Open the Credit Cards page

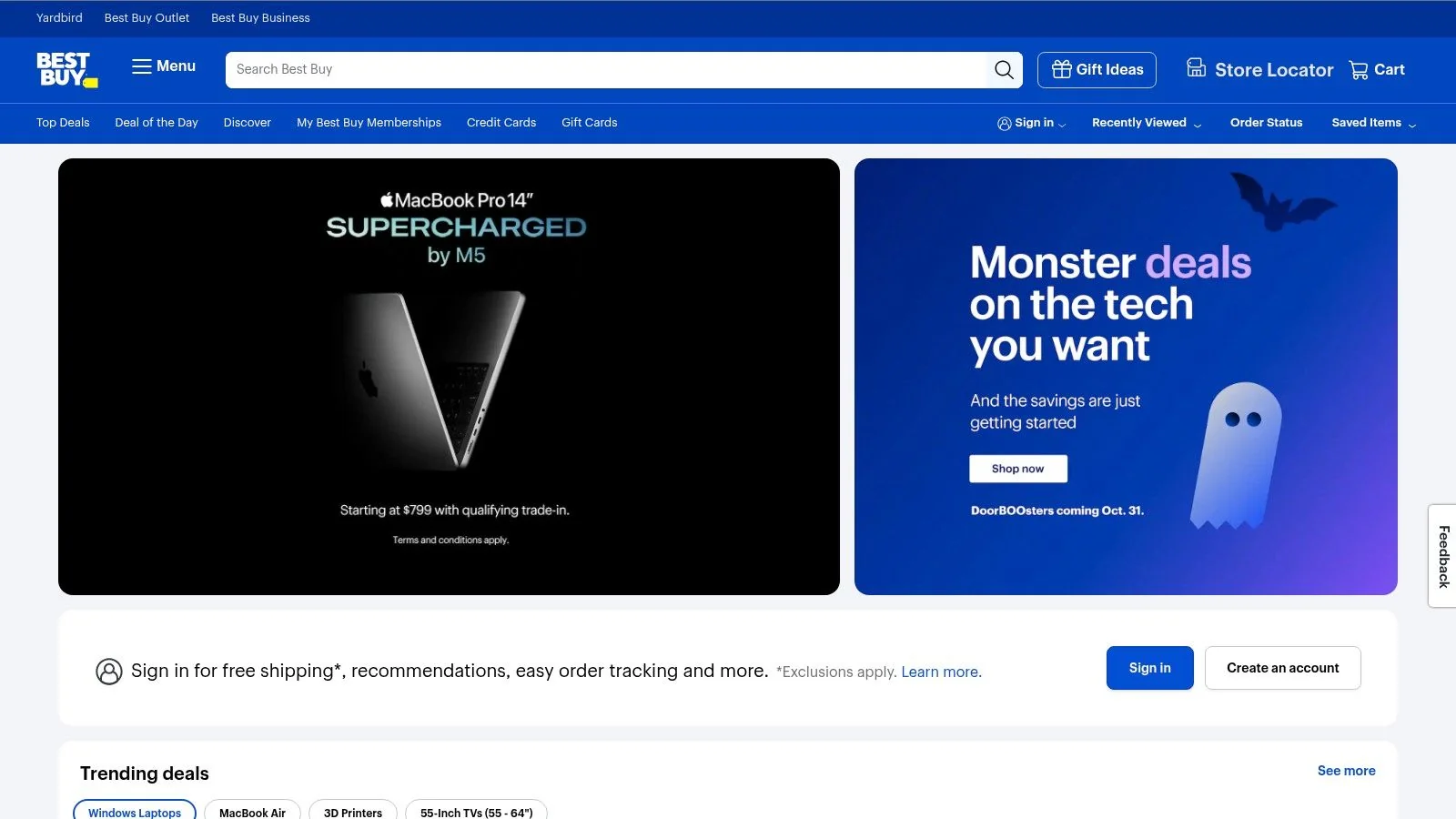[x=501, y=123]
